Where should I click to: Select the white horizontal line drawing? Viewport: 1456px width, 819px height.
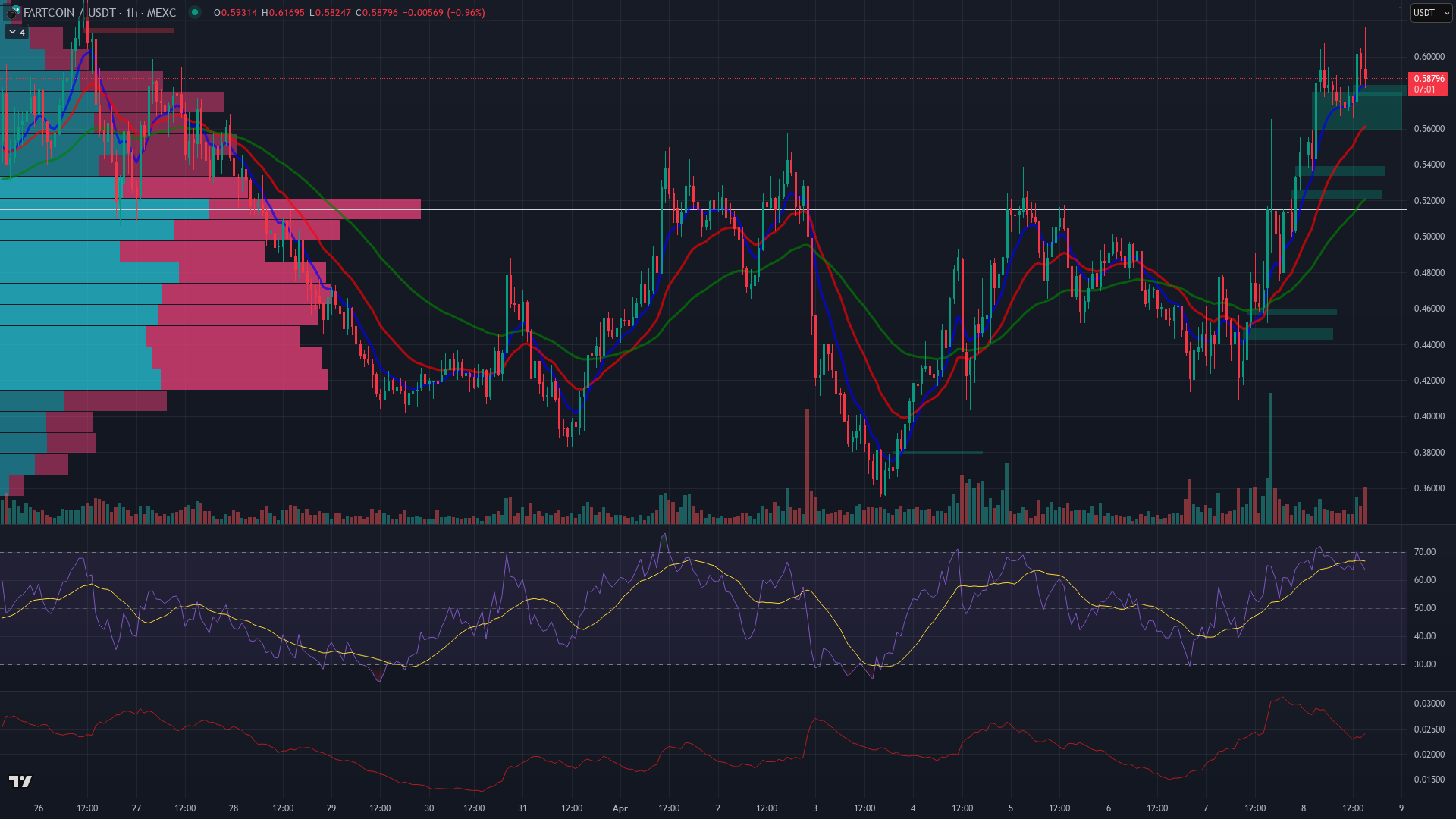pos(704,209)
